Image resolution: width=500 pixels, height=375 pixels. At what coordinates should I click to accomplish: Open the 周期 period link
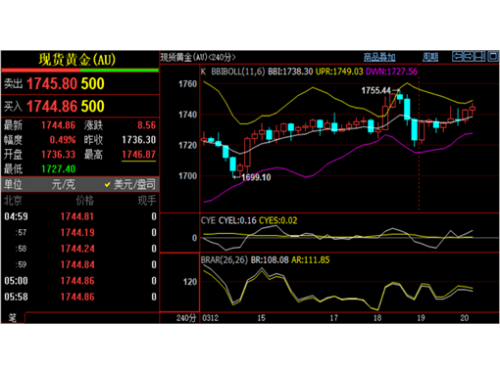coord(430,57)
